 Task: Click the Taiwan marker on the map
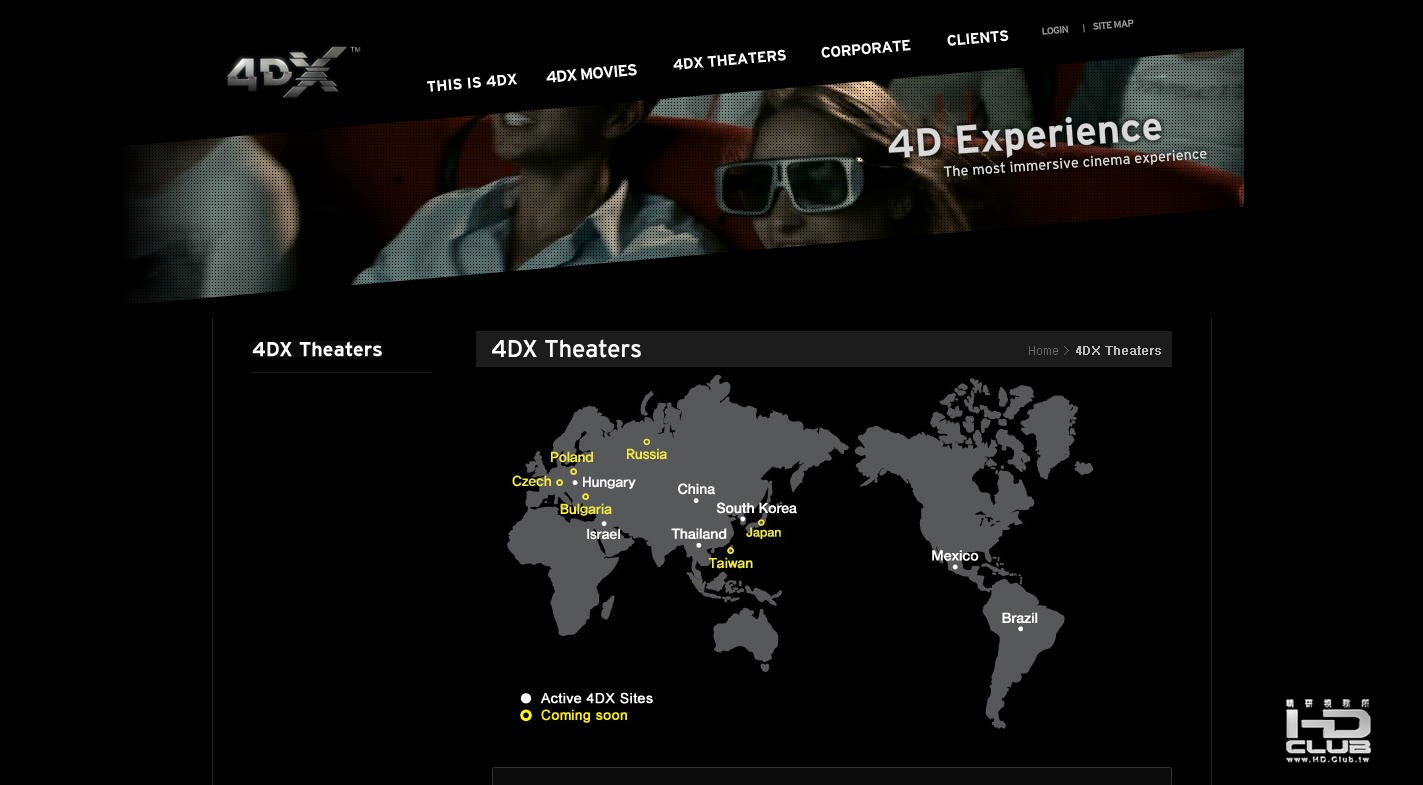[730, 550]
